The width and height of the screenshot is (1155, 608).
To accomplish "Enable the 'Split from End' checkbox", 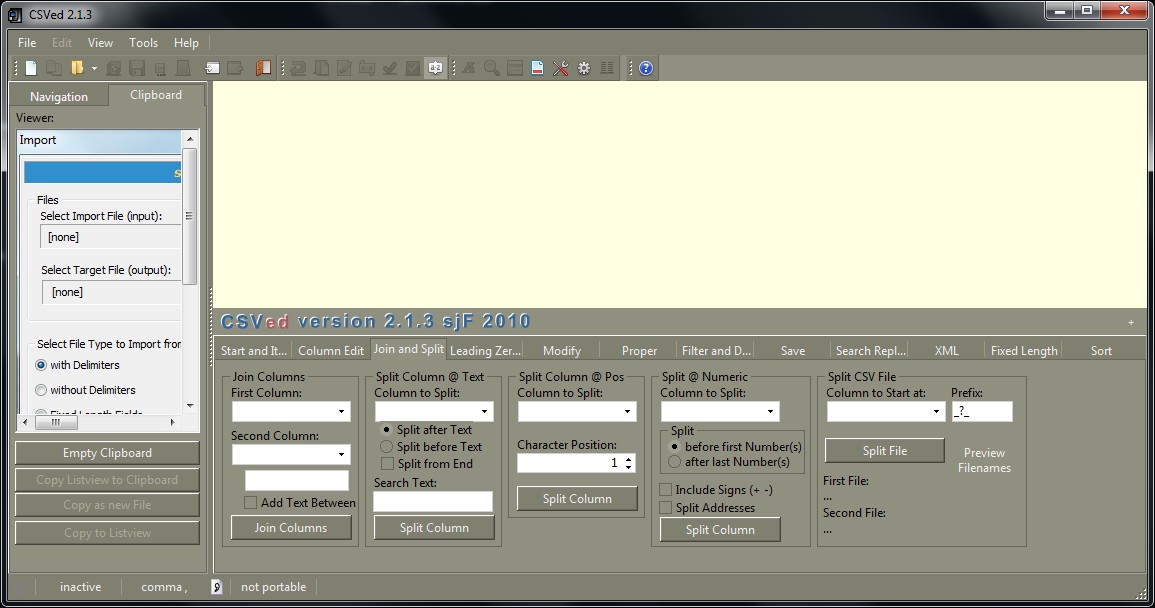I will pos(387,464).
